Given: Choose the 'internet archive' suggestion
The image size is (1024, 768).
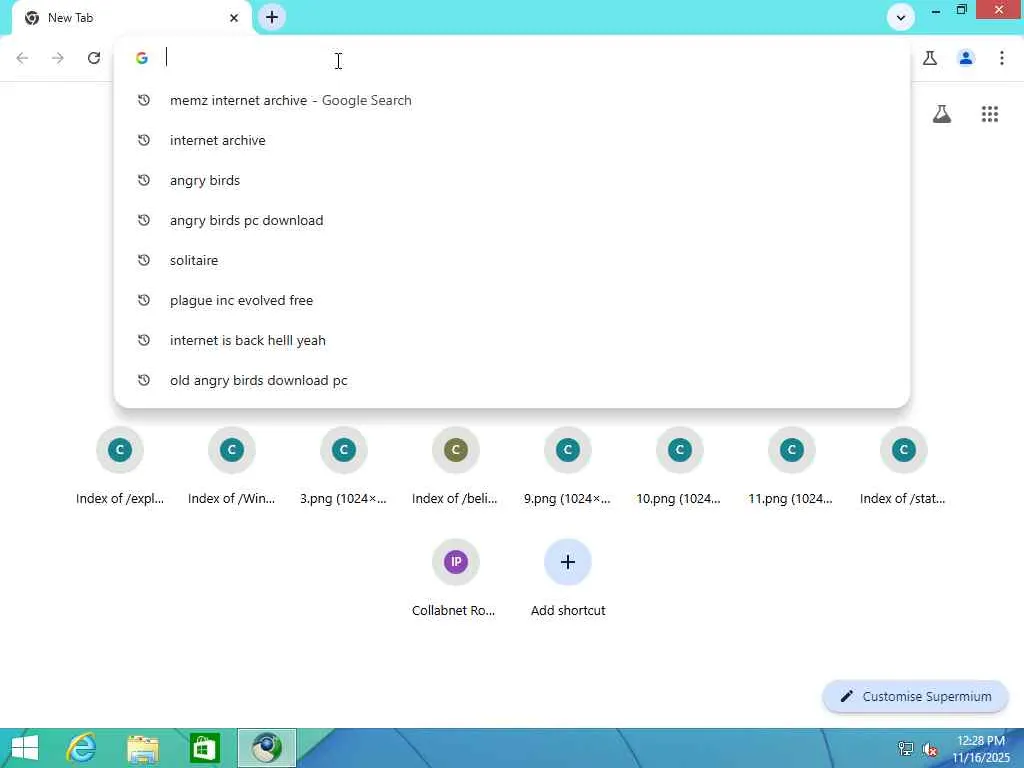Looking at the screenshot, I should (x=511, y=140).
